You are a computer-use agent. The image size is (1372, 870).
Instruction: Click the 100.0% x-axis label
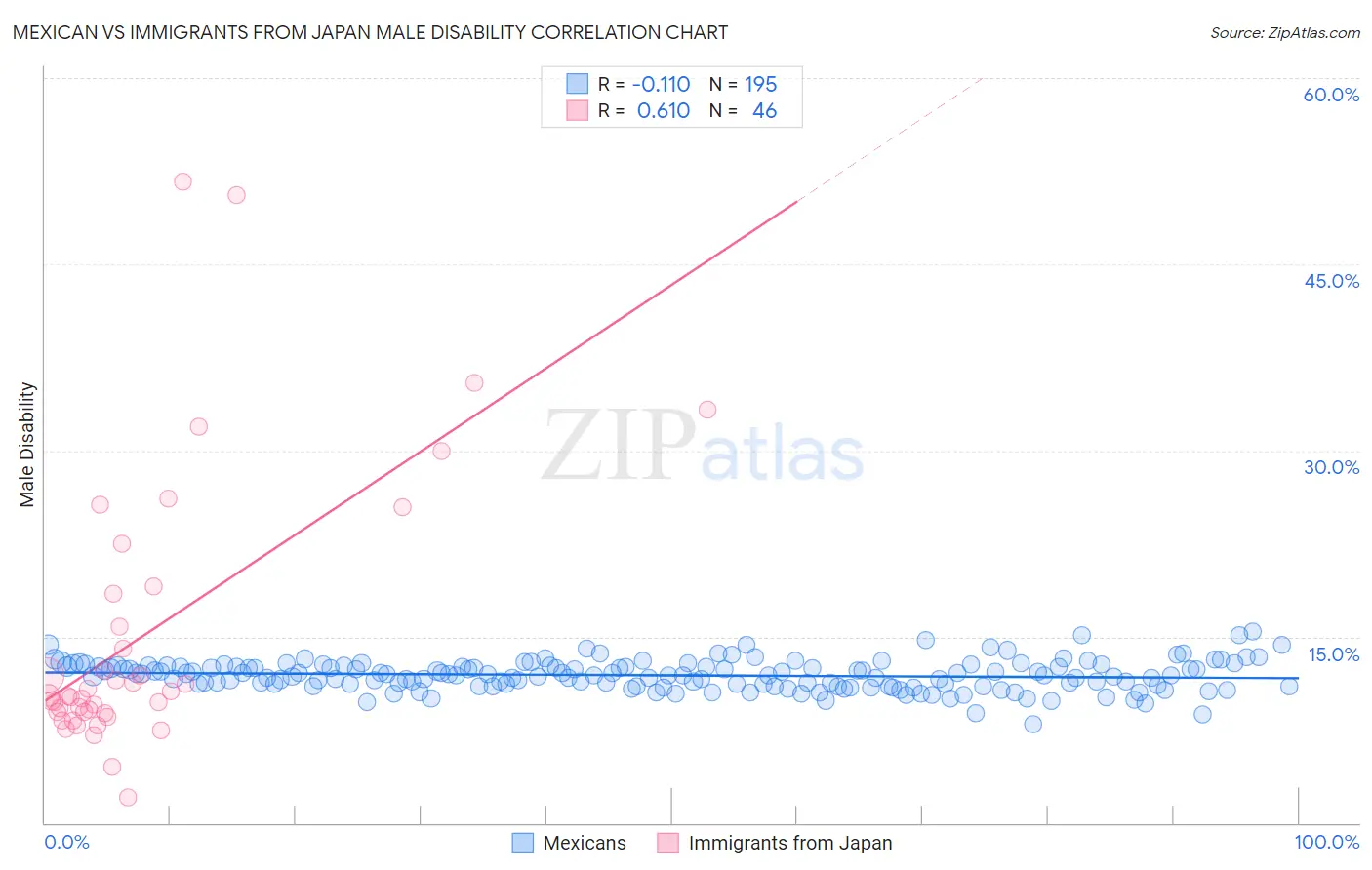(x=1327, y=842)
